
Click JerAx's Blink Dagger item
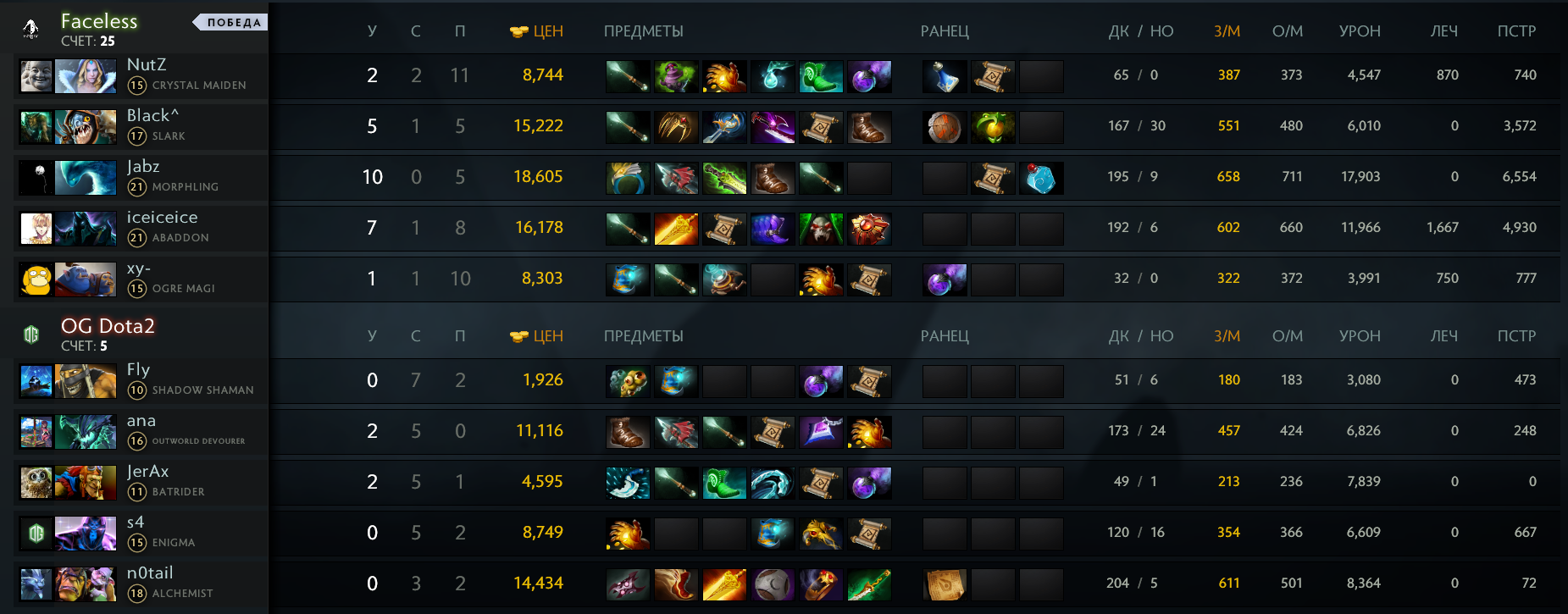(x=628, y=483)
